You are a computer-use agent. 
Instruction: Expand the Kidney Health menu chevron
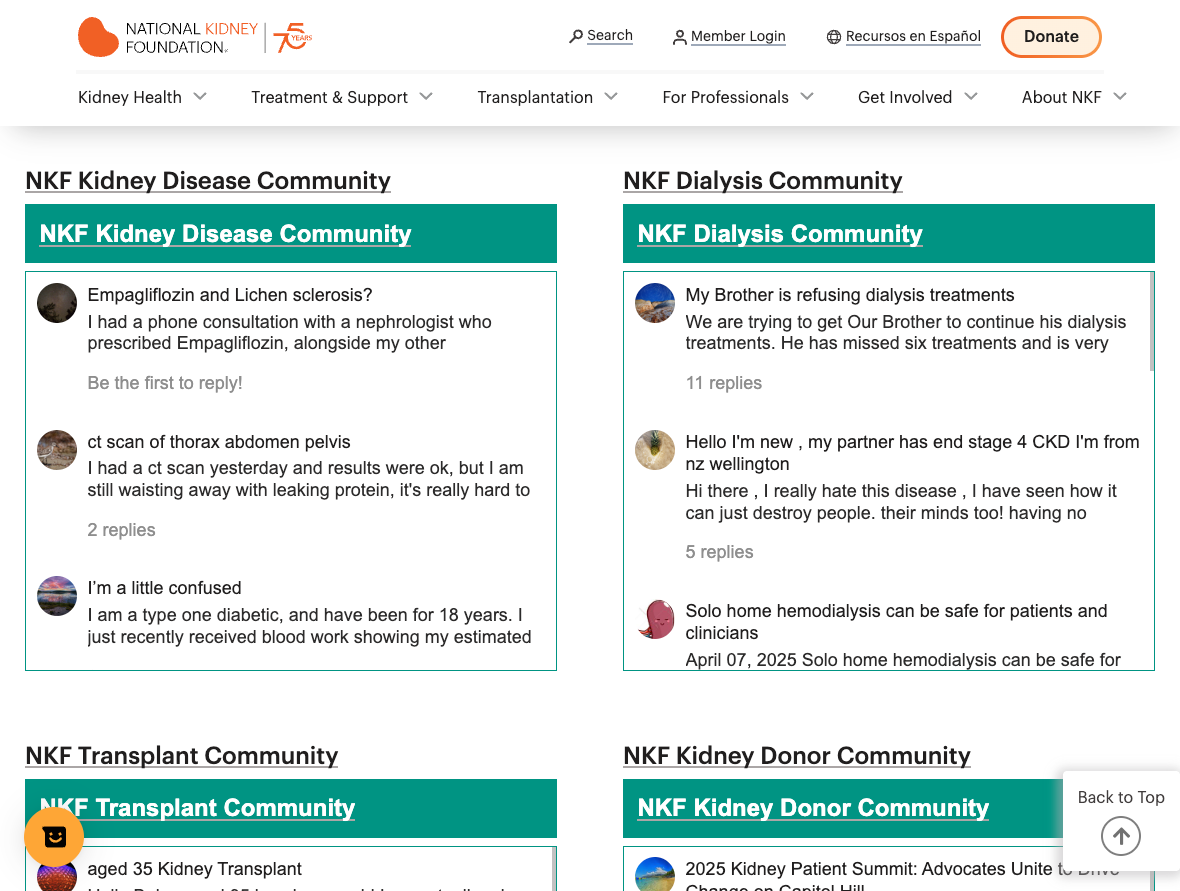click(200, 96)
